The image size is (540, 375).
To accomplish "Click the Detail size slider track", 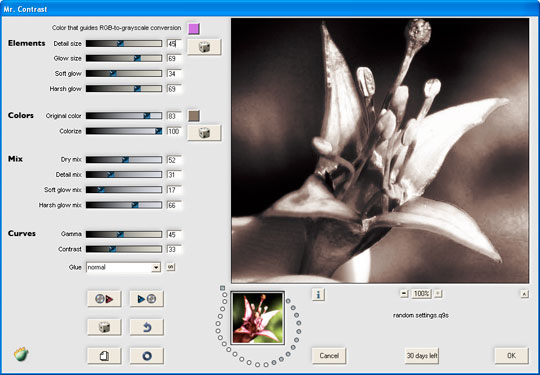I will (x=124, y=43).
